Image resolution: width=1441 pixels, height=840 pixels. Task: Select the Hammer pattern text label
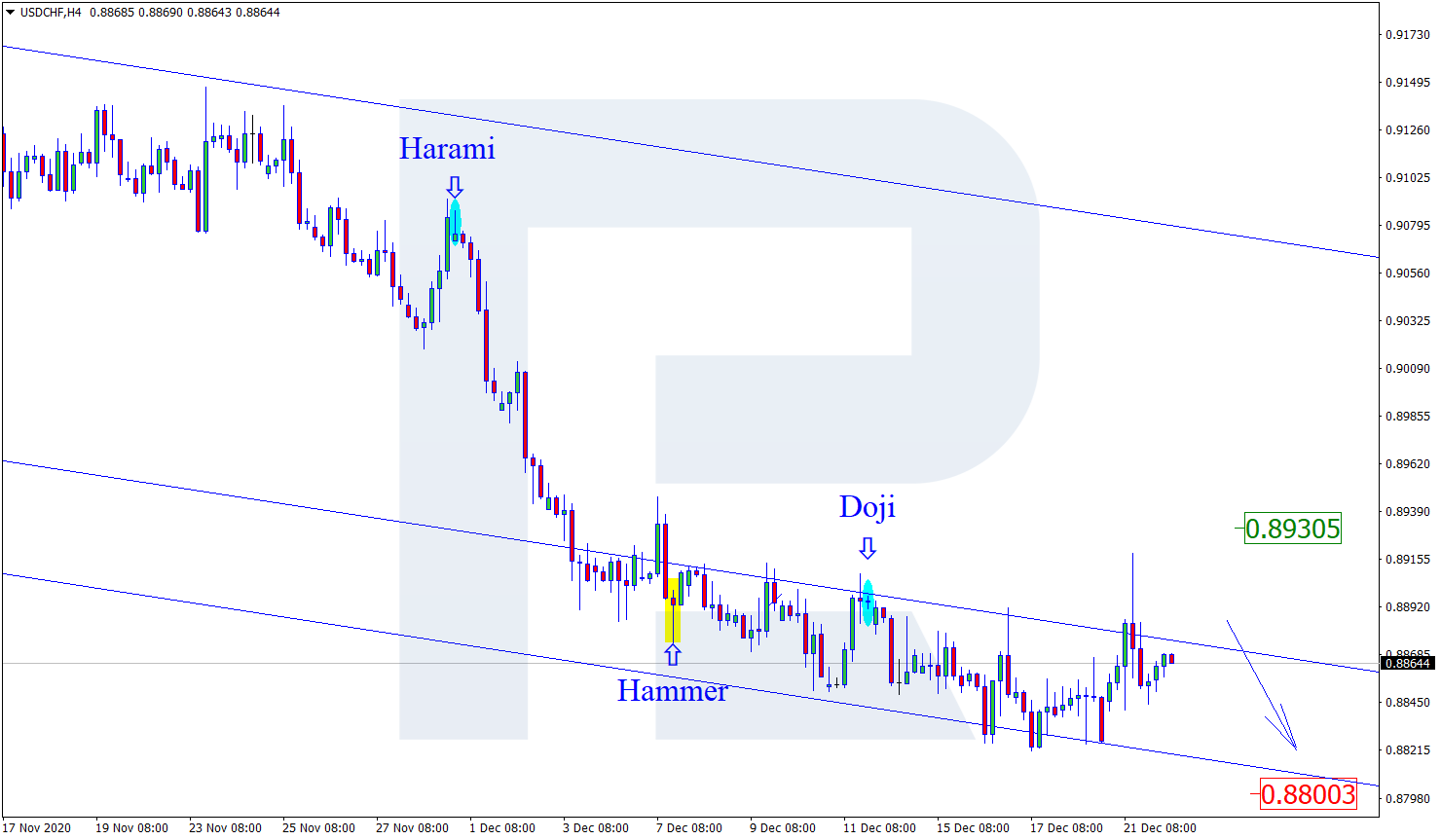[x=672, y=691]
